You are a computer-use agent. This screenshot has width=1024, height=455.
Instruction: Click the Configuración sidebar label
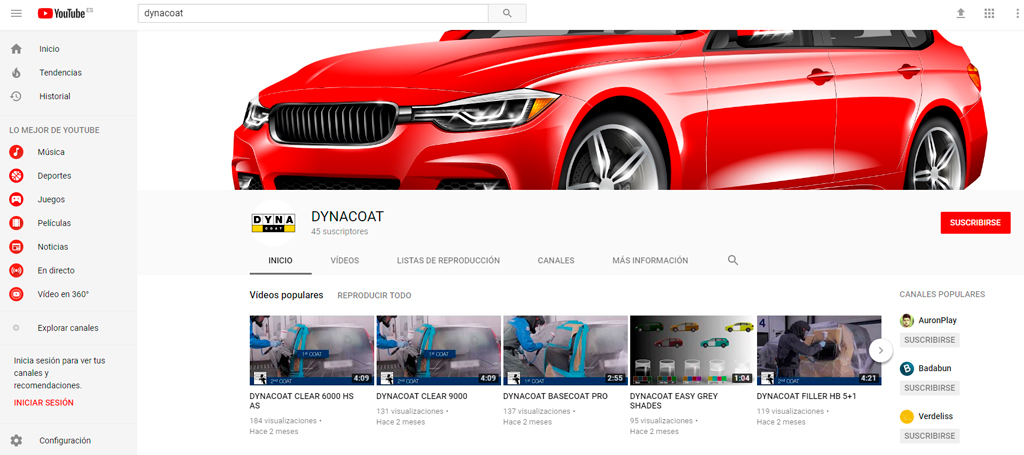pyautogui.click(x=65, y=441)
